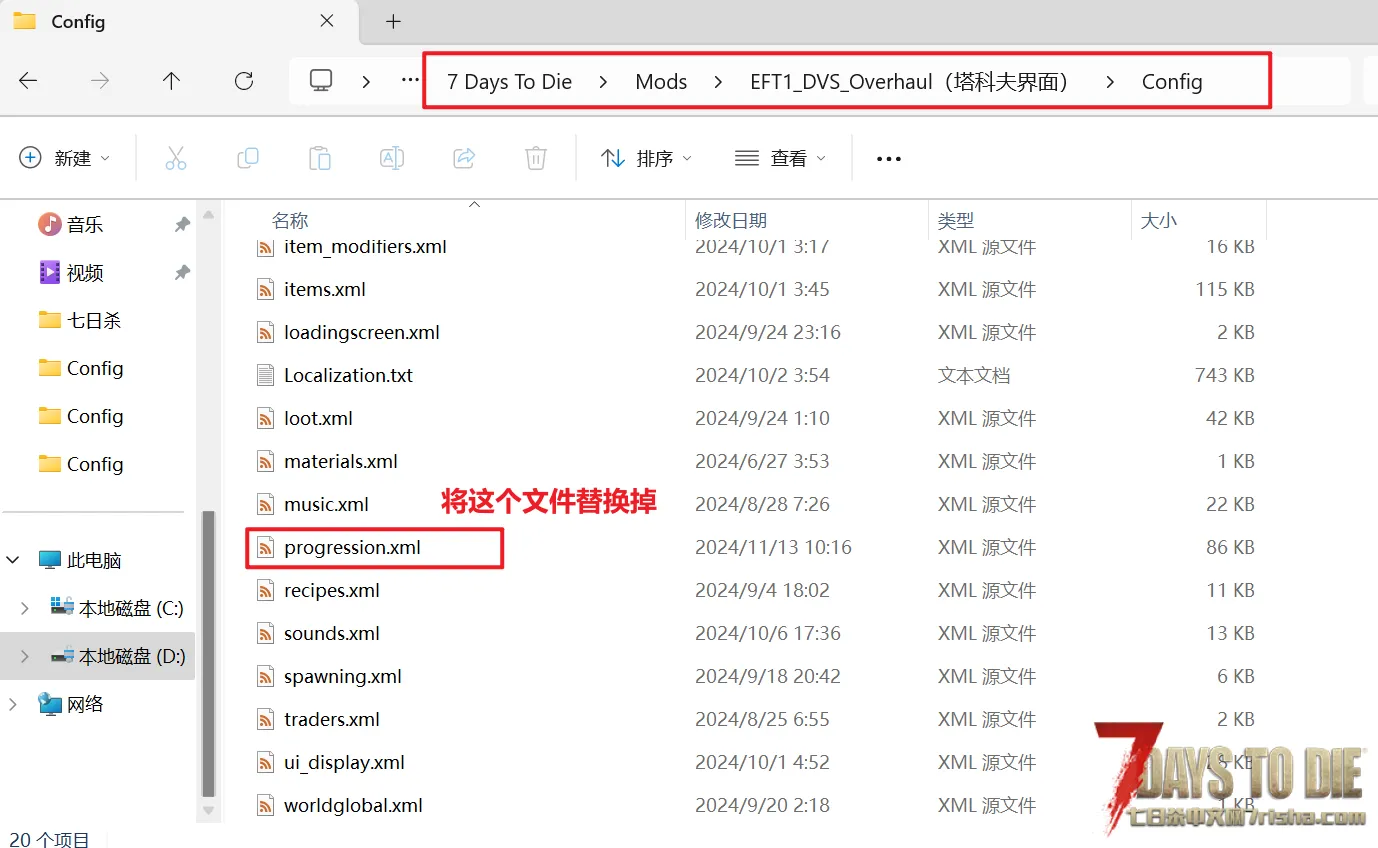
Task: Click the Share icon in toolbar
Action: pos(464,158)
